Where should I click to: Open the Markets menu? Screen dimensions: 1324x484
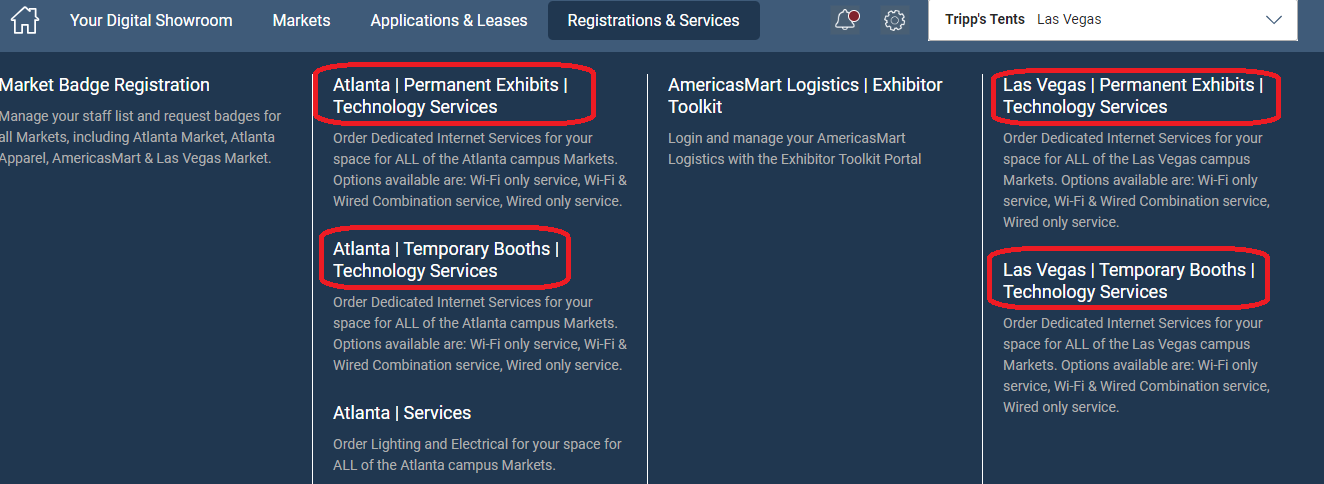[301, 20]
